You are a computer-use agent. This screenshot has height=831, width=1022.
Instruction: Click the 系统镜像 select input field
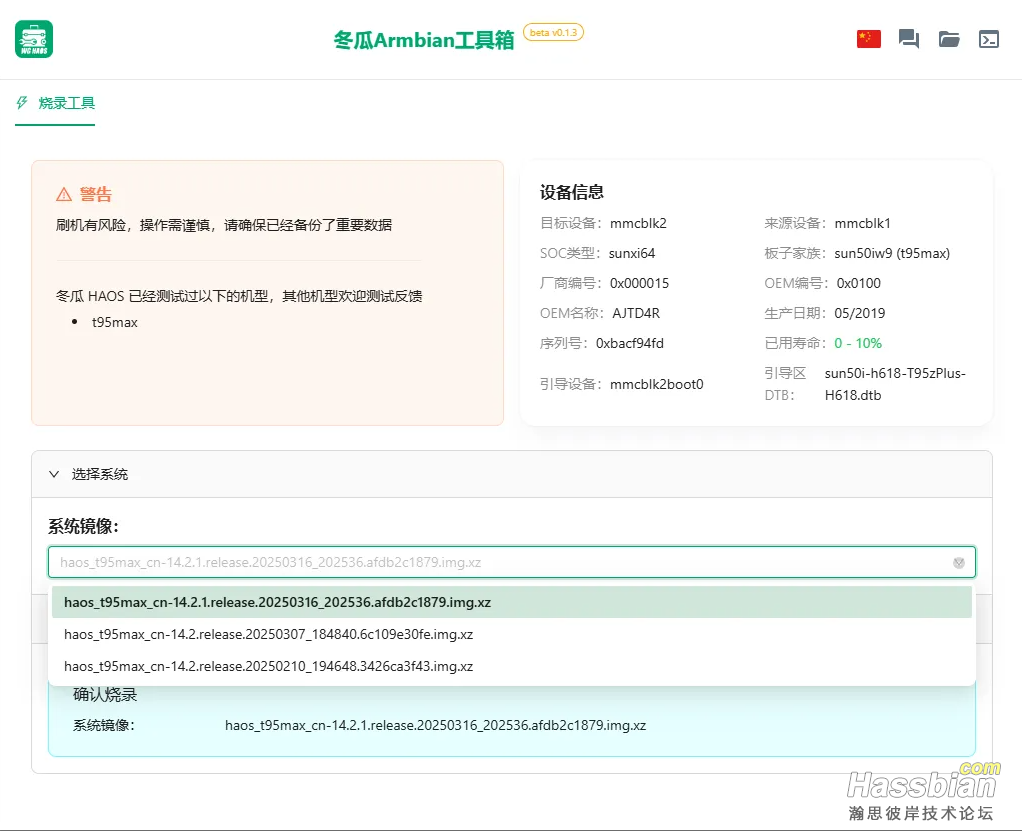click(x=512, y=562)
